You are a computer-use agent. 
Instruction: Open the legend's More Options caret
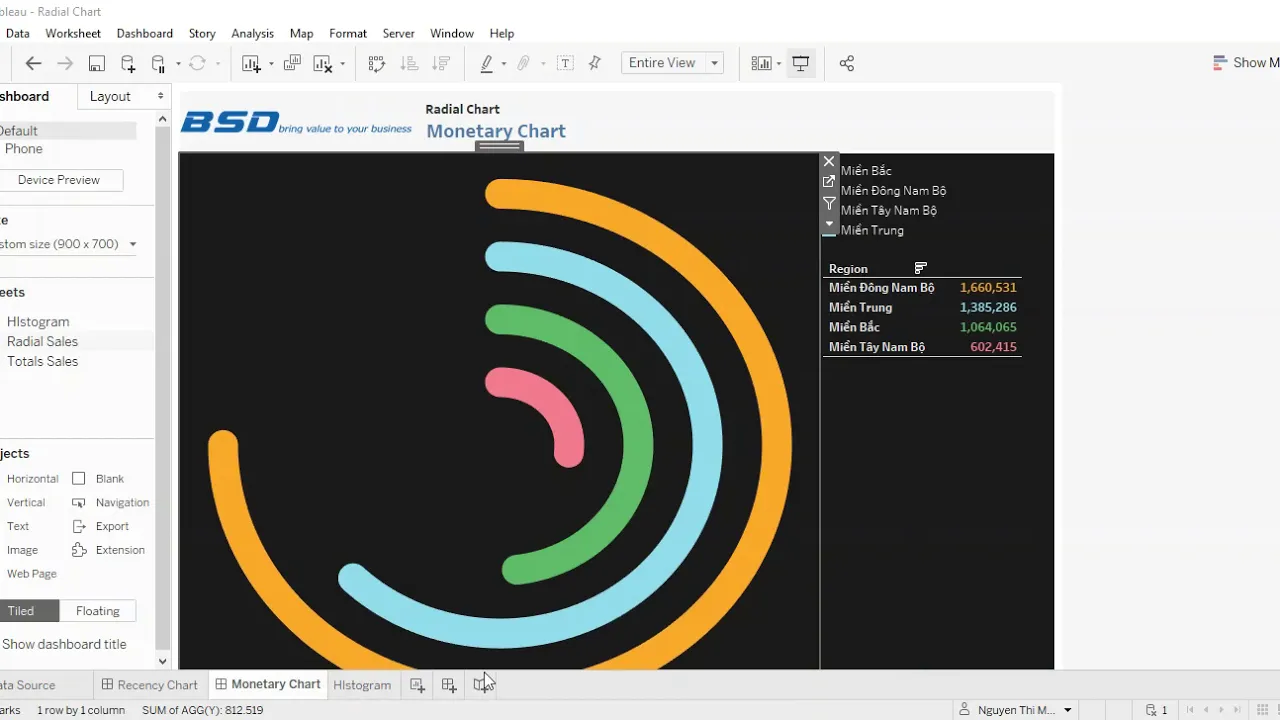point(829,224)
